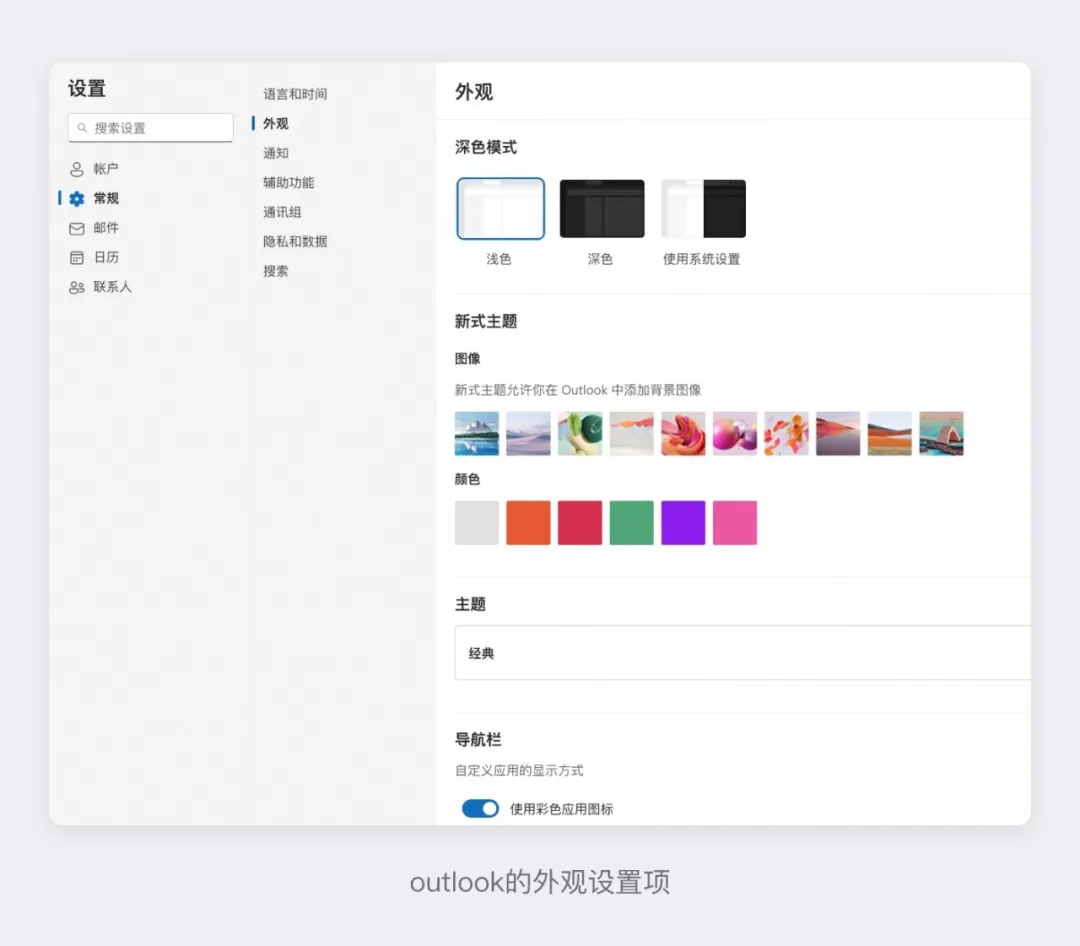
Task: Select the 外观 submenu item
Action: (276, 124)
